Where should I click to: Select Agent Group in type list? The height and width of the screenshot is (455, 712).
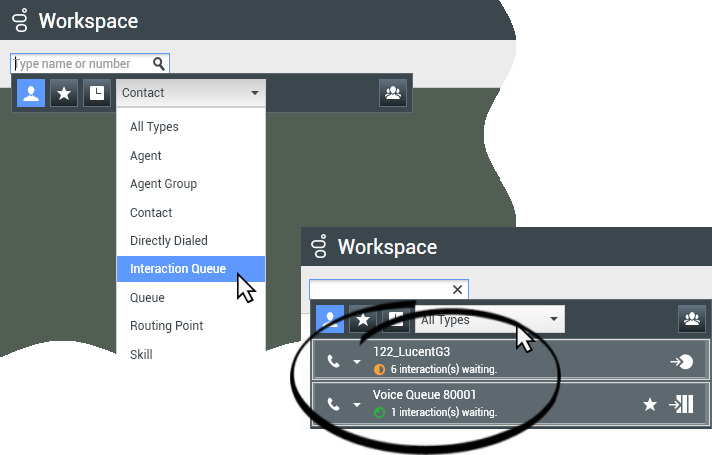point(163,184)
